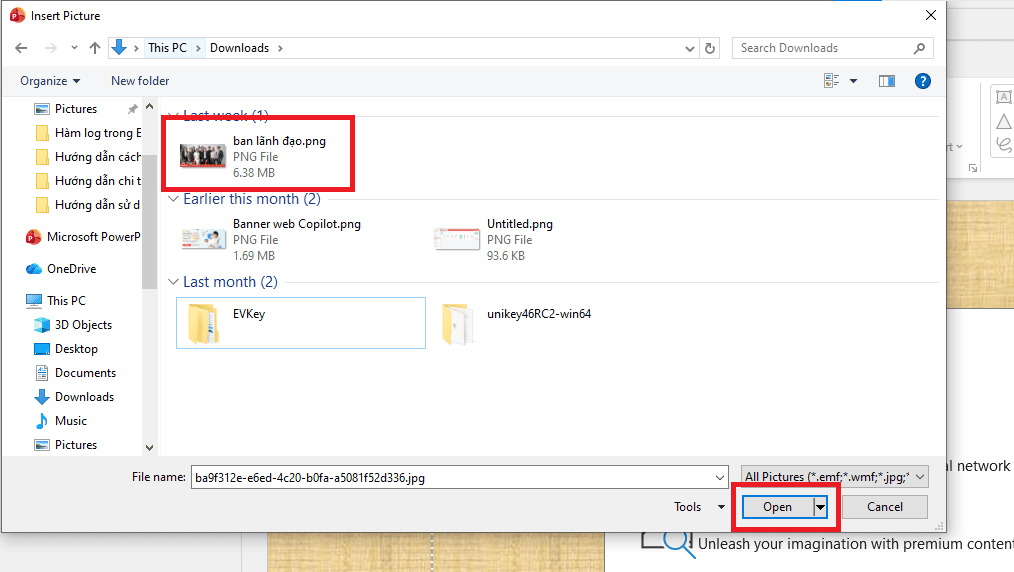
Task: Select Microsoft PowerPoint in navigation pane
Action: click(83, 237)
